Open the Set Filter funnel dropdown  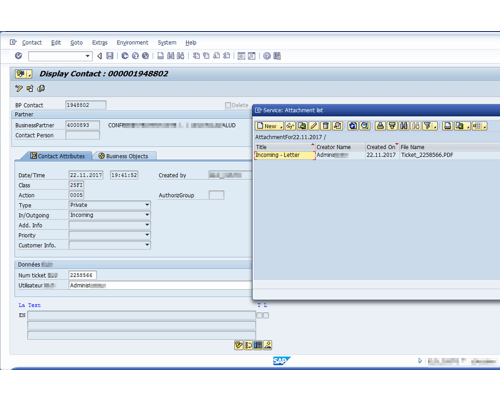point(430,126)
